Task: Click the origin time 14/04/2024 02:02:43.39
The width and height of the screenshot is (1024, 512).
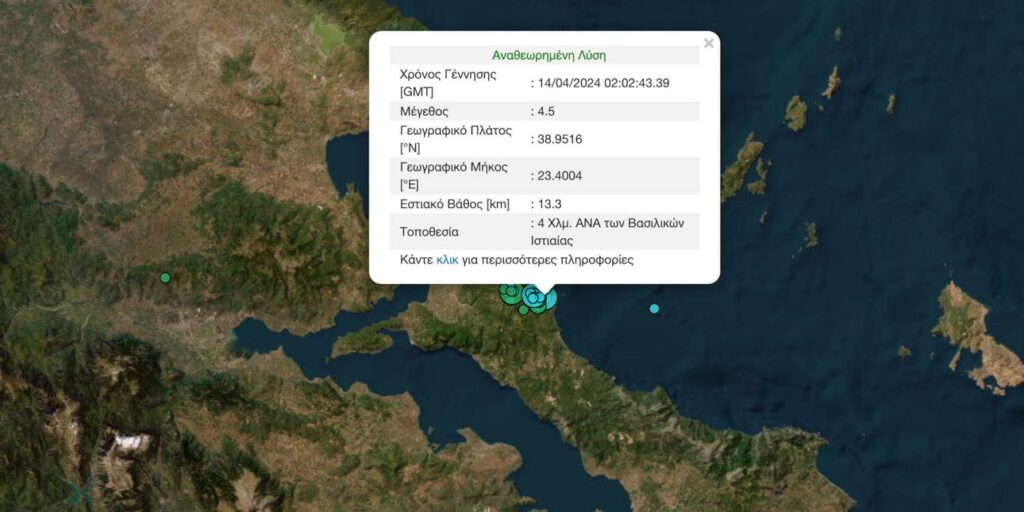Action: coord(603,82)
